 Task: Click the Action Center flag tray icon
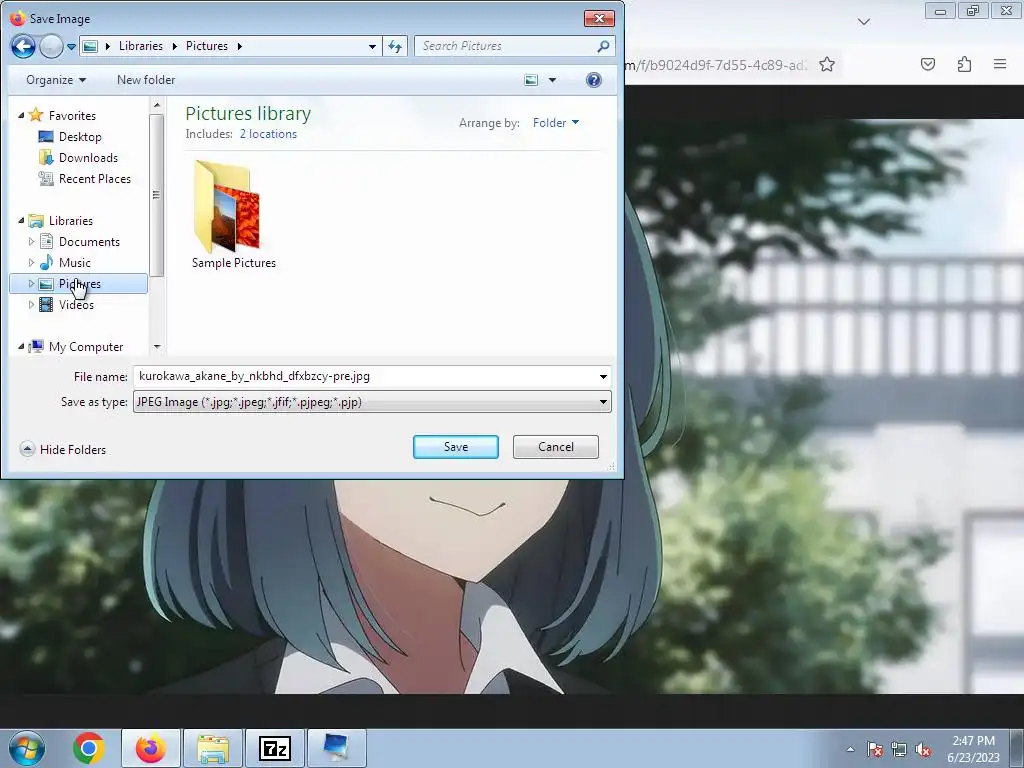pos(875,749)
